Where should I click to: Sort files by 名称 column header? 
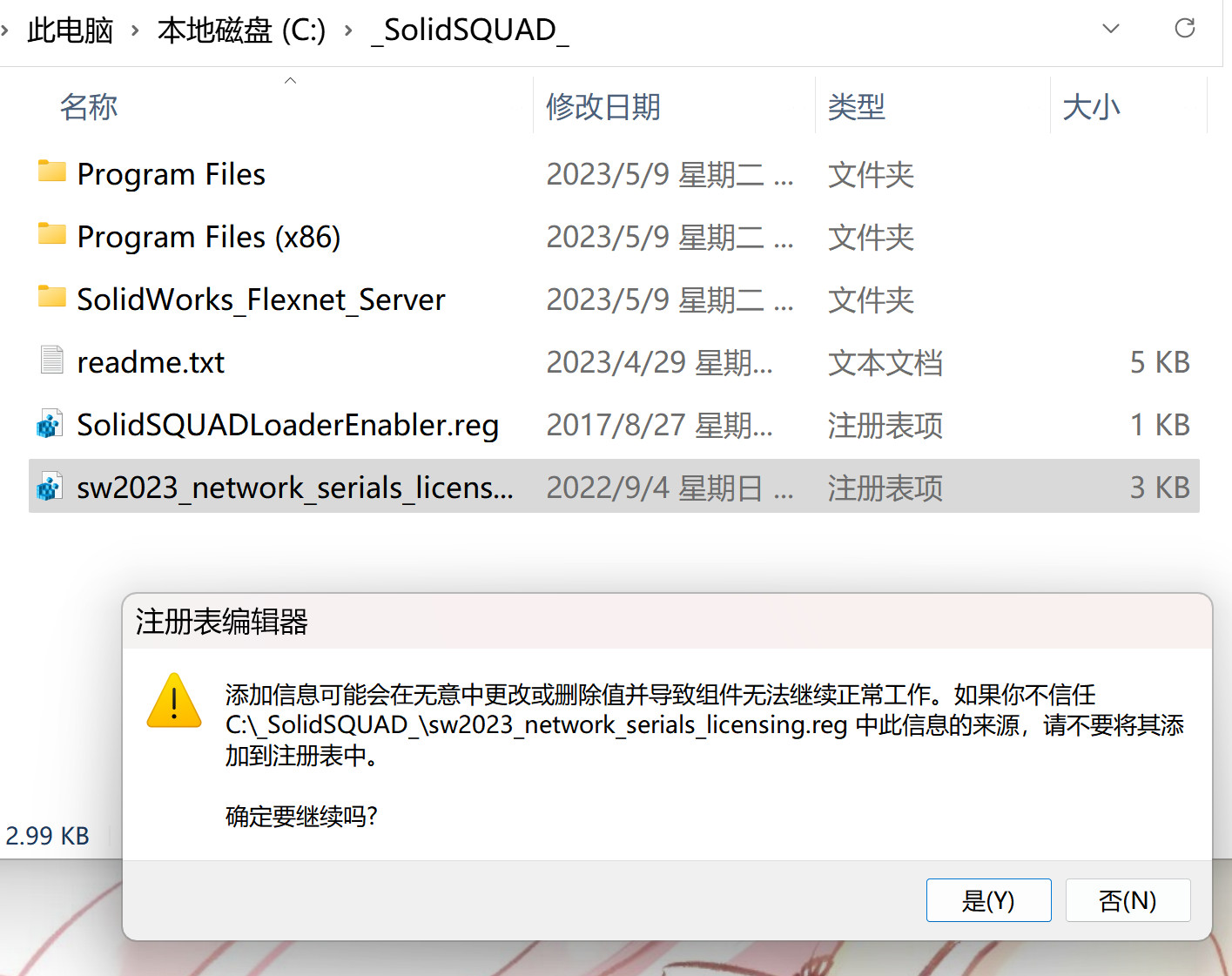pyautogui.click(x=89, y=107)
